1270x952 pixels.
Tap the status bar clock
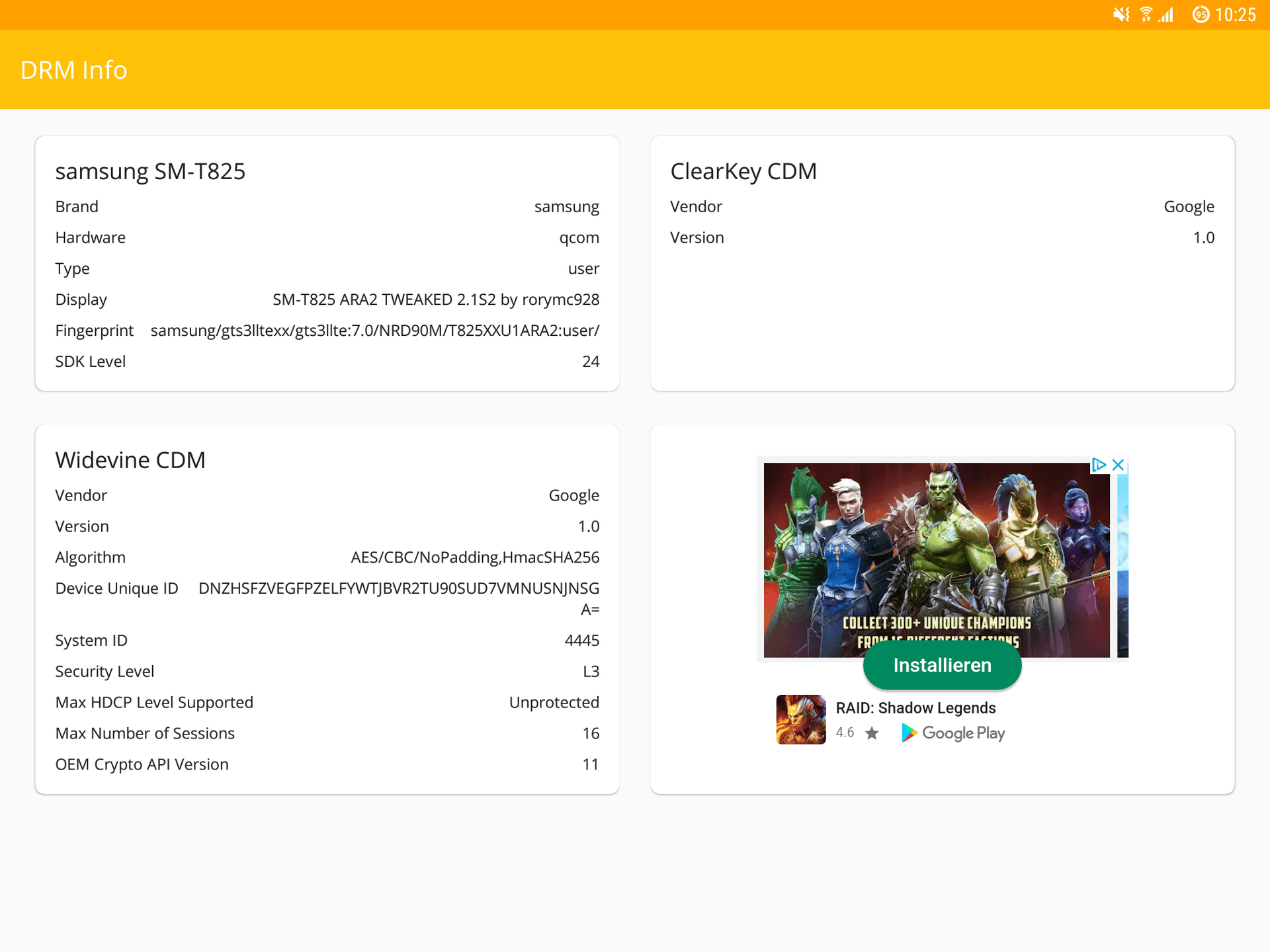(1235, 15)
